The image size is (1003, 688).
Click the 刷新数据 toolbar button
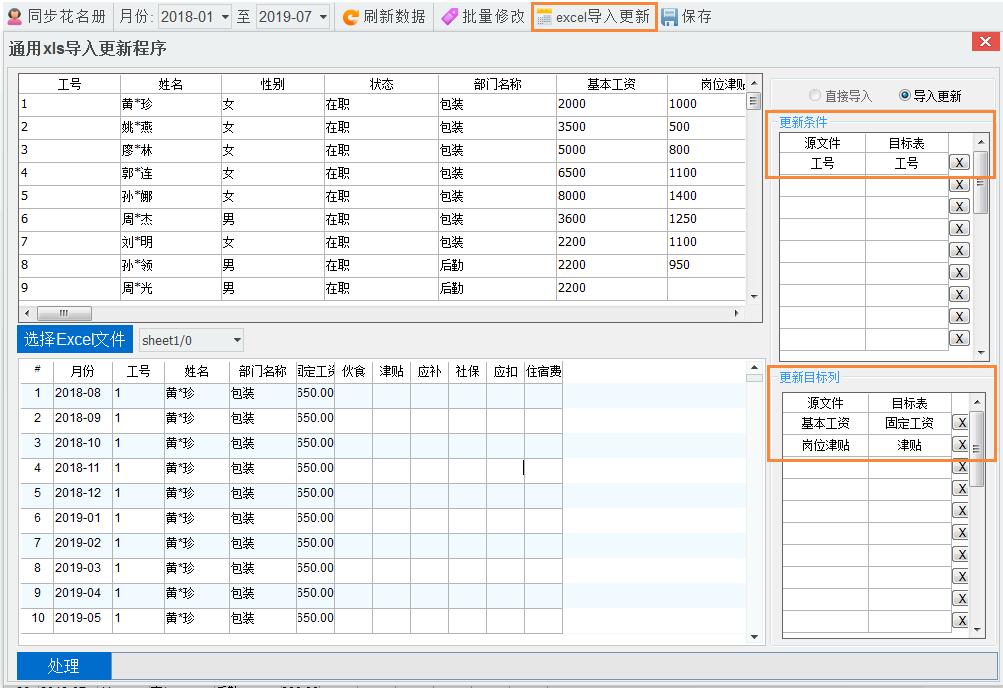(384, 17)
